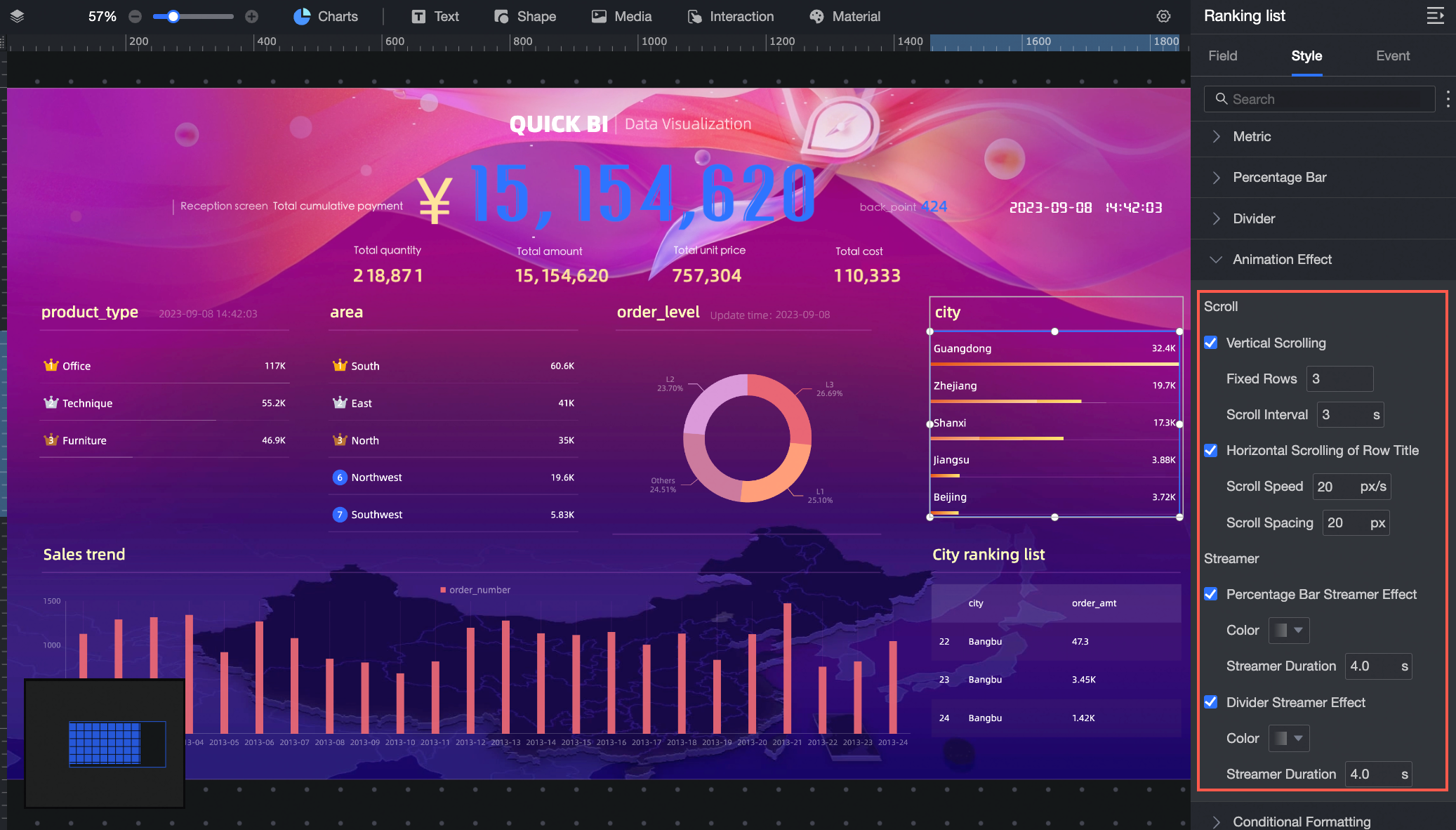Click the layers stack icon
The height and width of the screenshot is (830, 1456).
coord(18,16)
